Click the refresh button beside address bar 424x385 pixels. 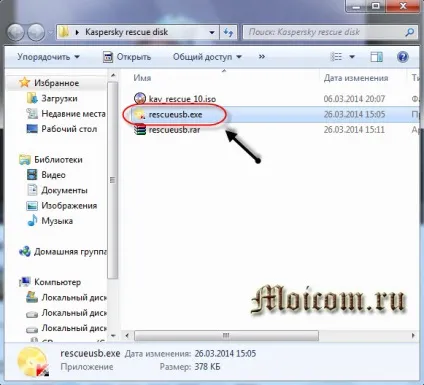(x=228, y=33)
